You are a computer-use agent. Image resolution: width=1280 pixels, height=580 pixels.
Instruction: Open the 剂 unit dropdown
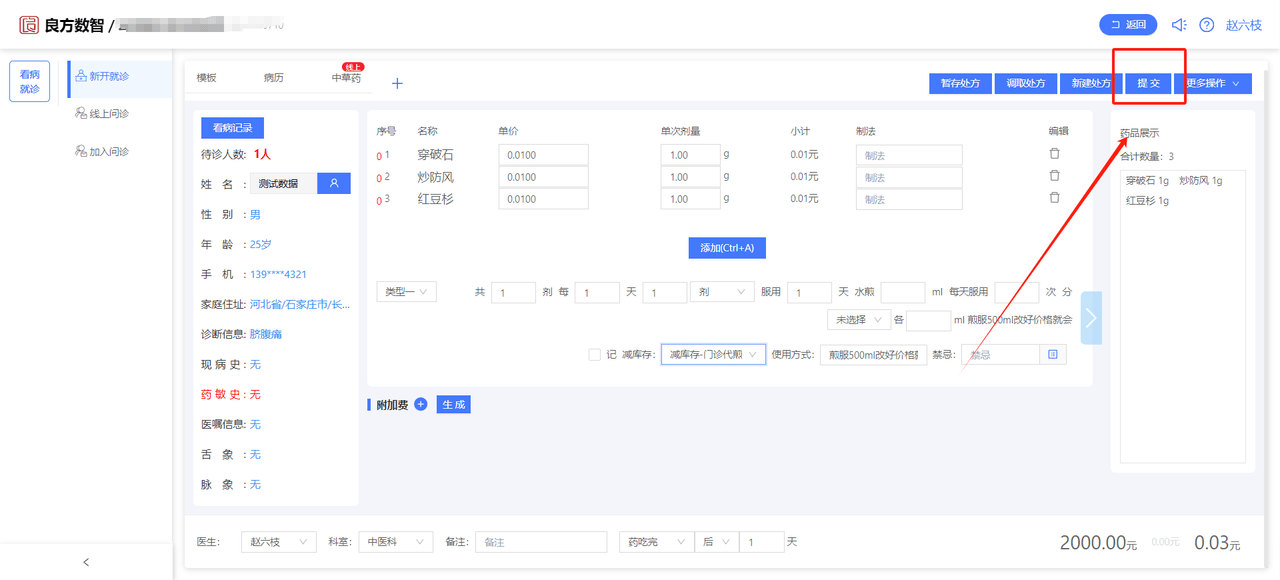point(722,292)
